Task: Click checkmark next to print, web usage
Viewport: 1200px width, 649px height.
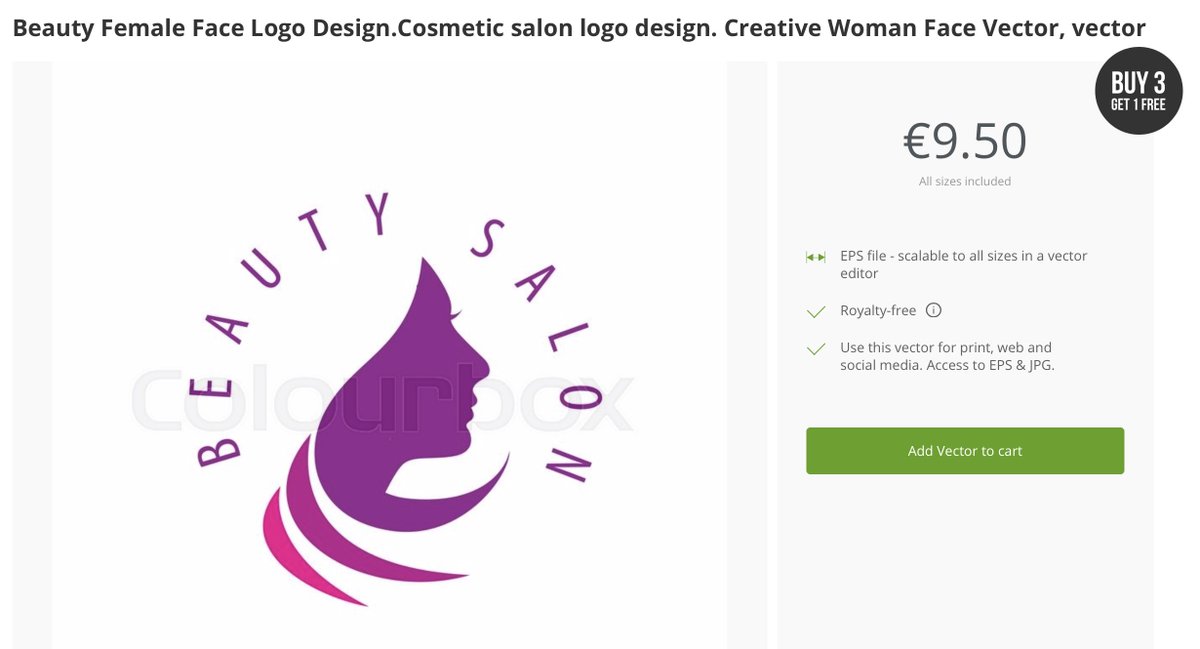Action: 816,349
